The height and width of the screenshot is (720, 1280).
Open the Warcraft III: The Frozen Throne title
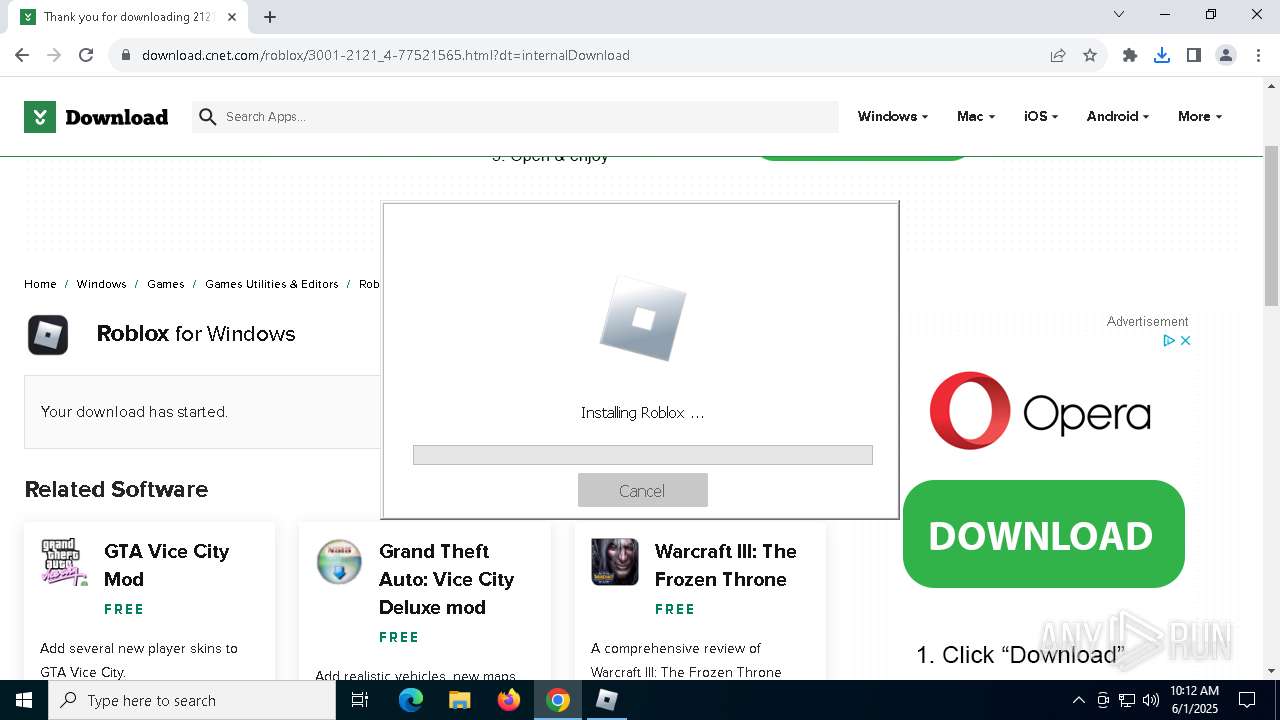click(x=726, y=565)
